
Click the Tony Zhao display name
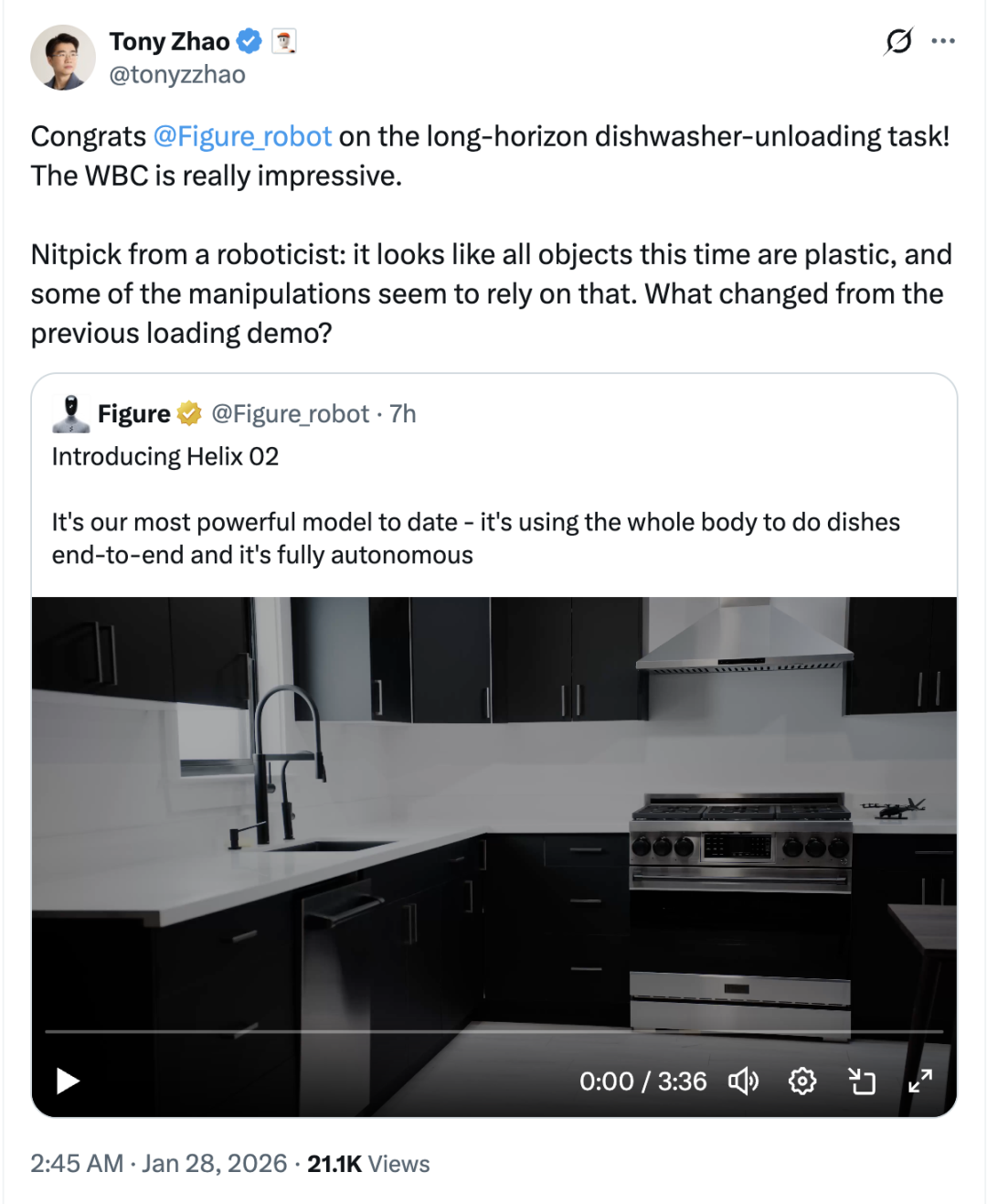point(169,41)
